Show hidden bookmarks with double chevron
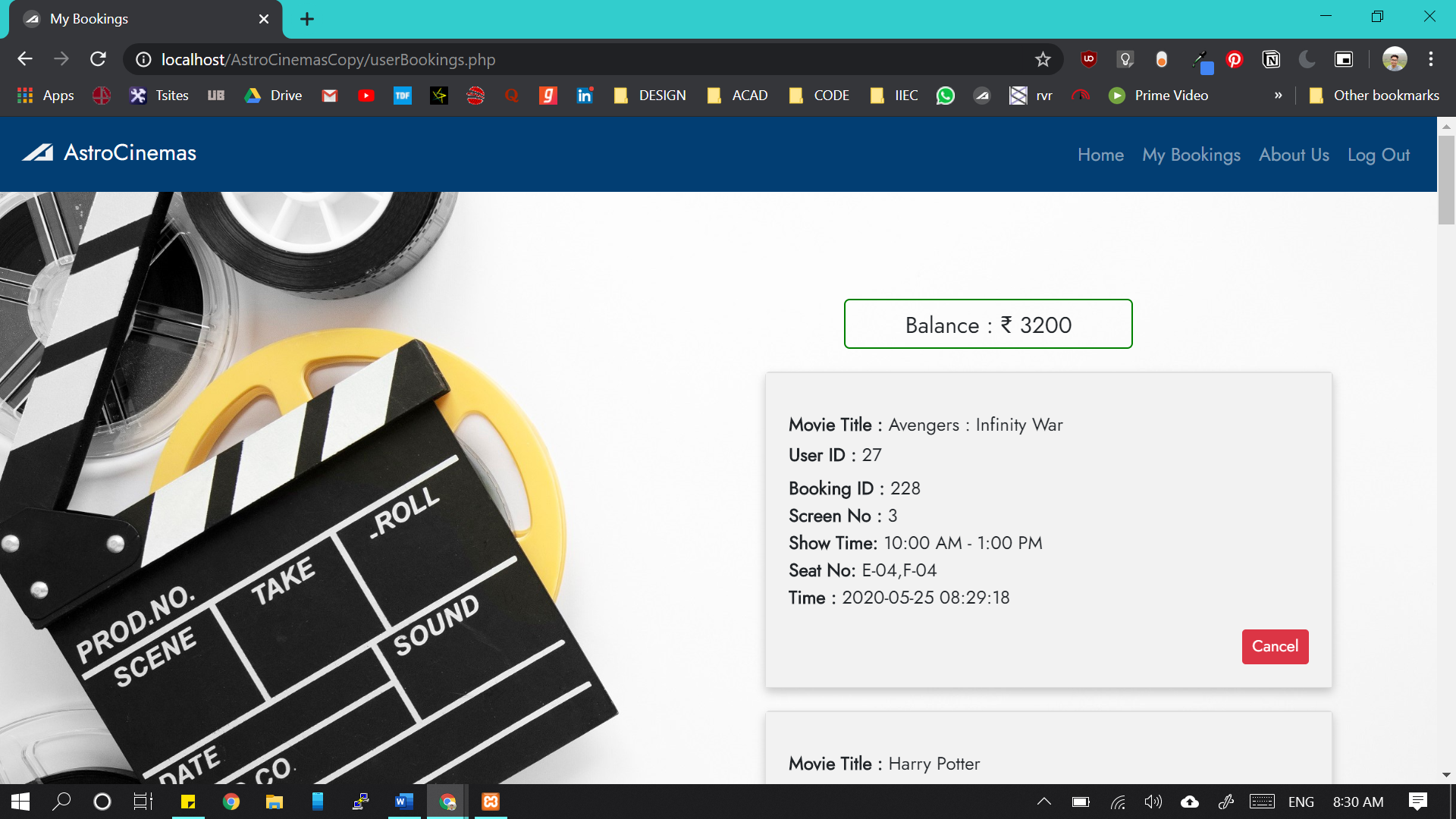Screen dimensions: 1456x819 pos(1279,96)
